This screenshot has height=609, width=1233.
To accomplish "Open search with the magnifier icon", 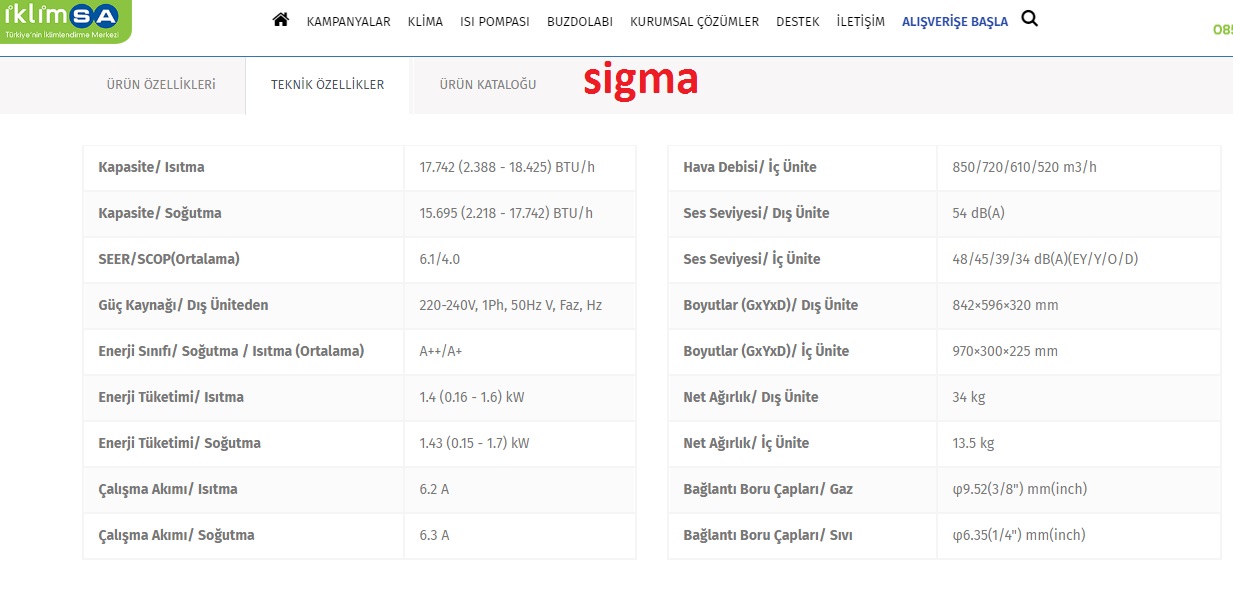I will (1029, 19).
